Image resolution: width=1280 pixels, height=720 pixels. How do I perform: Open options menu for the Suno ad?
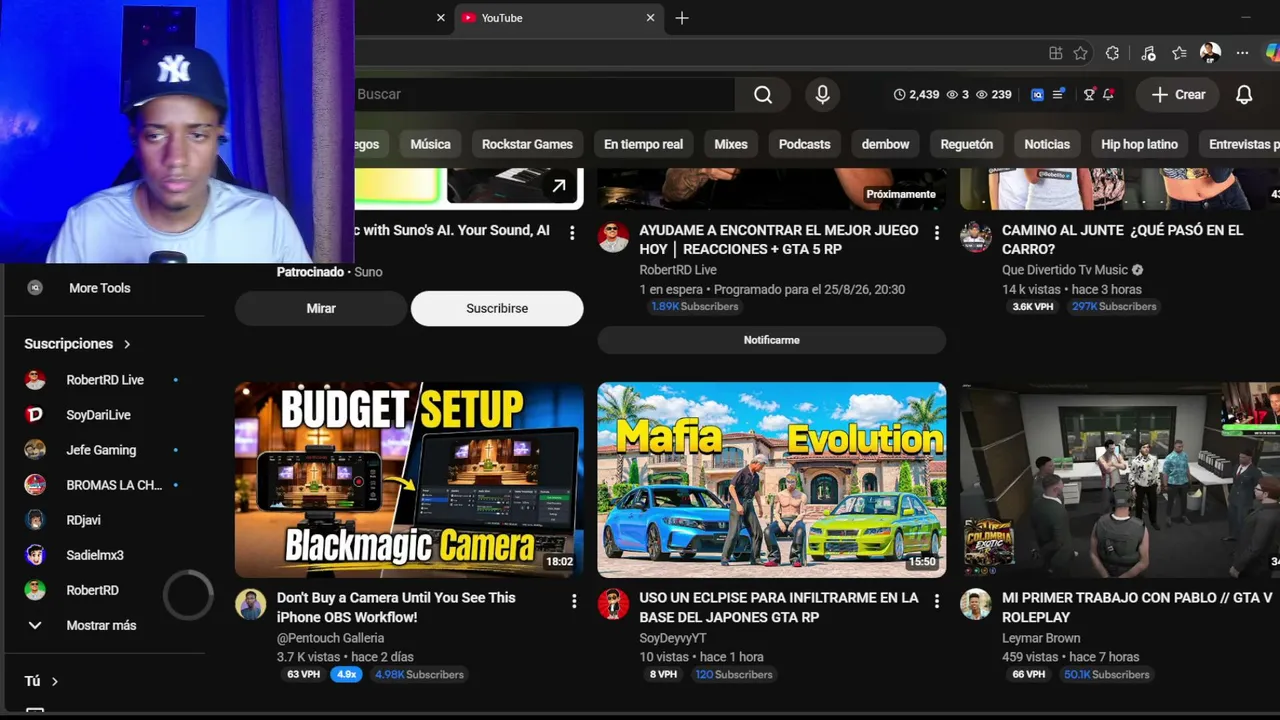[572, 233]
